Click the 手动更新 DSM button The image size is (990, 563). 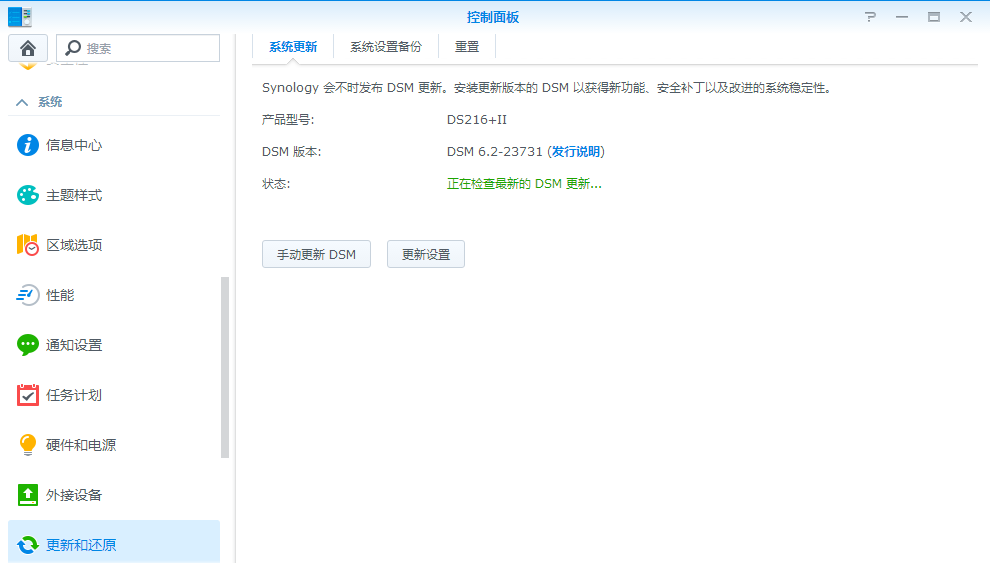pyautogui.click(x=316, y=254)
